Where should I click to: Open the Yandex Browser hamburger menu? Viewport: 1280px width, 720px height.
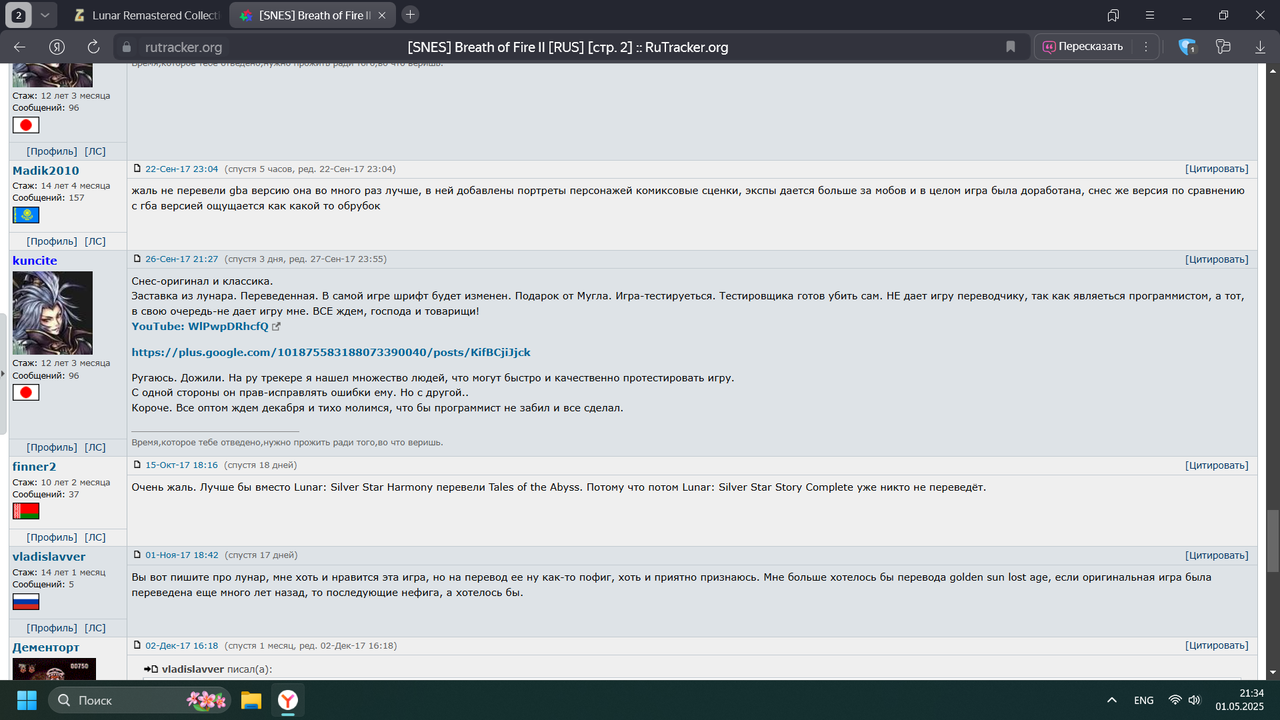1148,15
